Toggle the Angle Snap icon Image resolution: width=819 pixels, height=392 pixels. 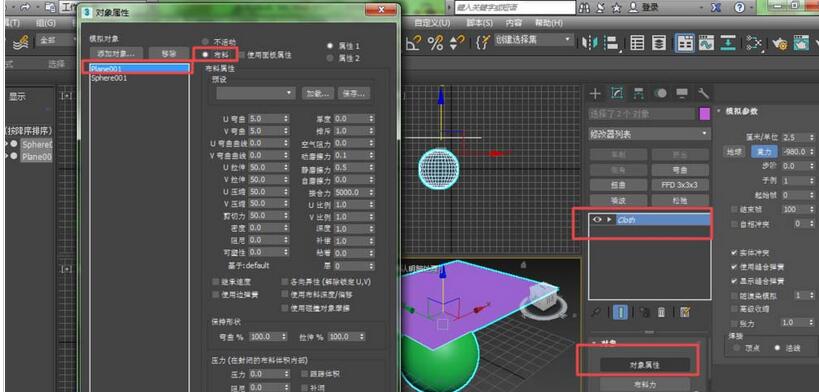414,43
